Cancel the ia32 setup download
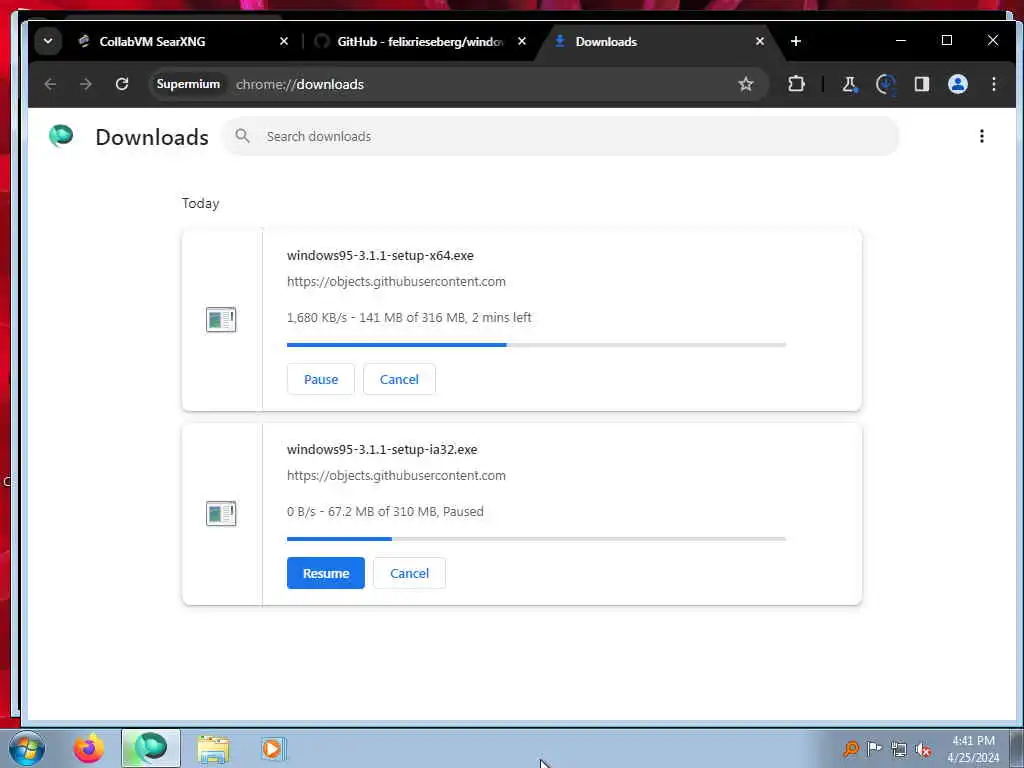1024x768 pixels. point(409,573)
